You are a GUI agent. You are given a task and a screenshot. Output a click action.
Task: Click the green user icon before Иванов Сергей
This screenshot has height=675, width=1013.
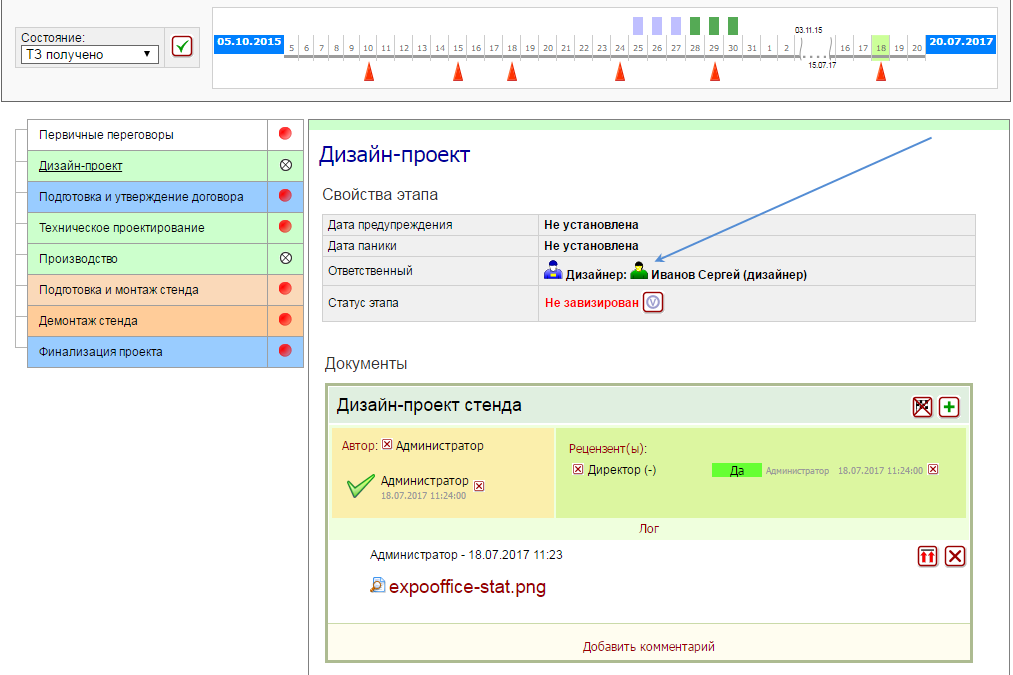[639, 272]
